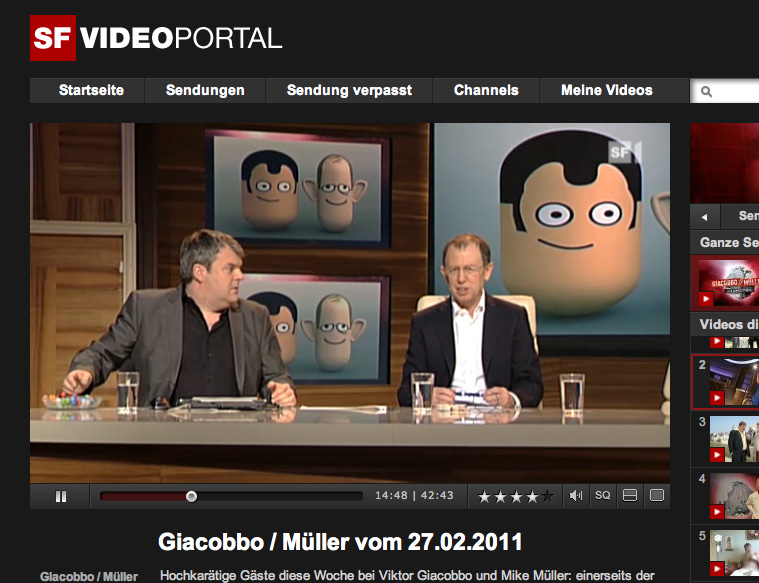759x583 pixels.
Task: Go to Sendung verpasst page
Action: (x=349, y=90)
